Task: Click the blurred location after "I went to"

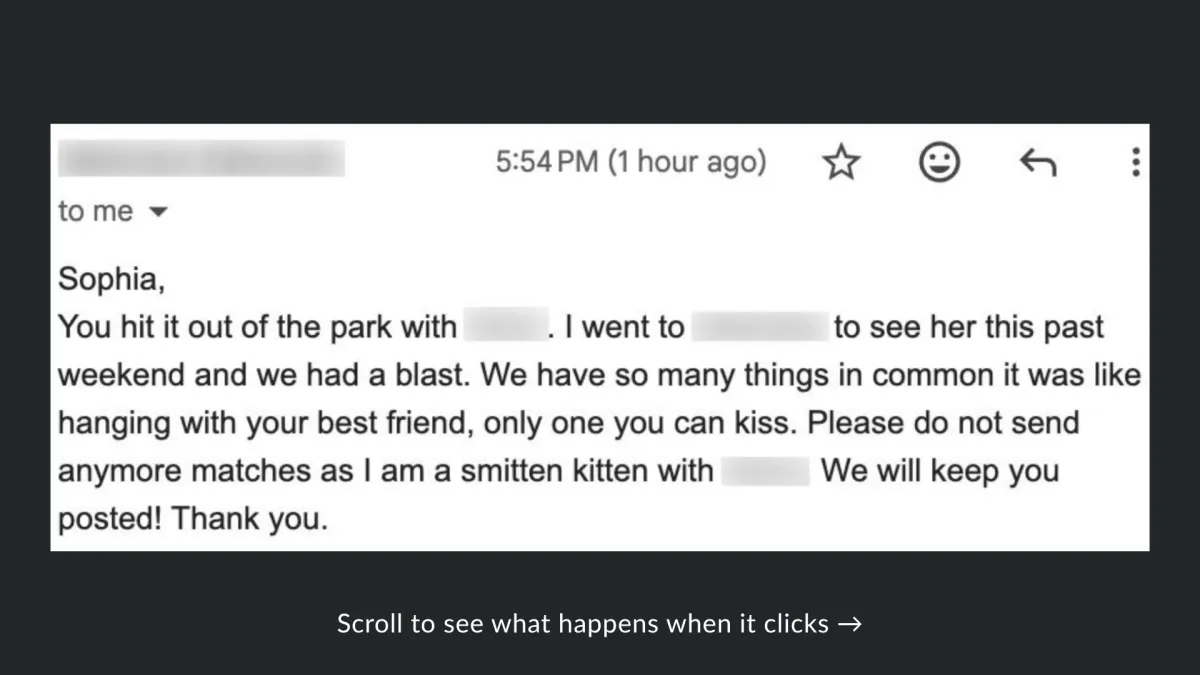Action: (x=760, y=327)
